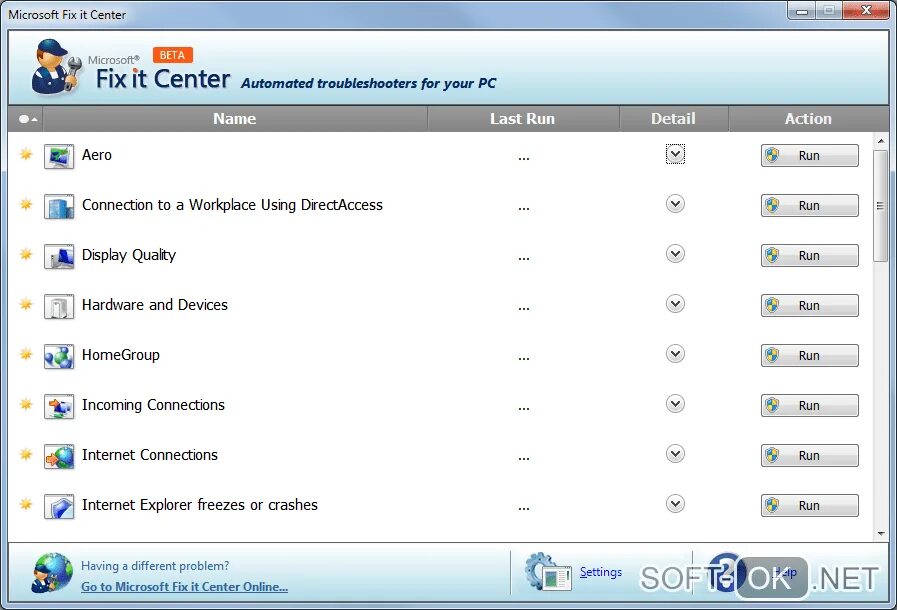Run the DirectAccess workplace troubleshooter
897x610 pixels.
click(809, 205)
